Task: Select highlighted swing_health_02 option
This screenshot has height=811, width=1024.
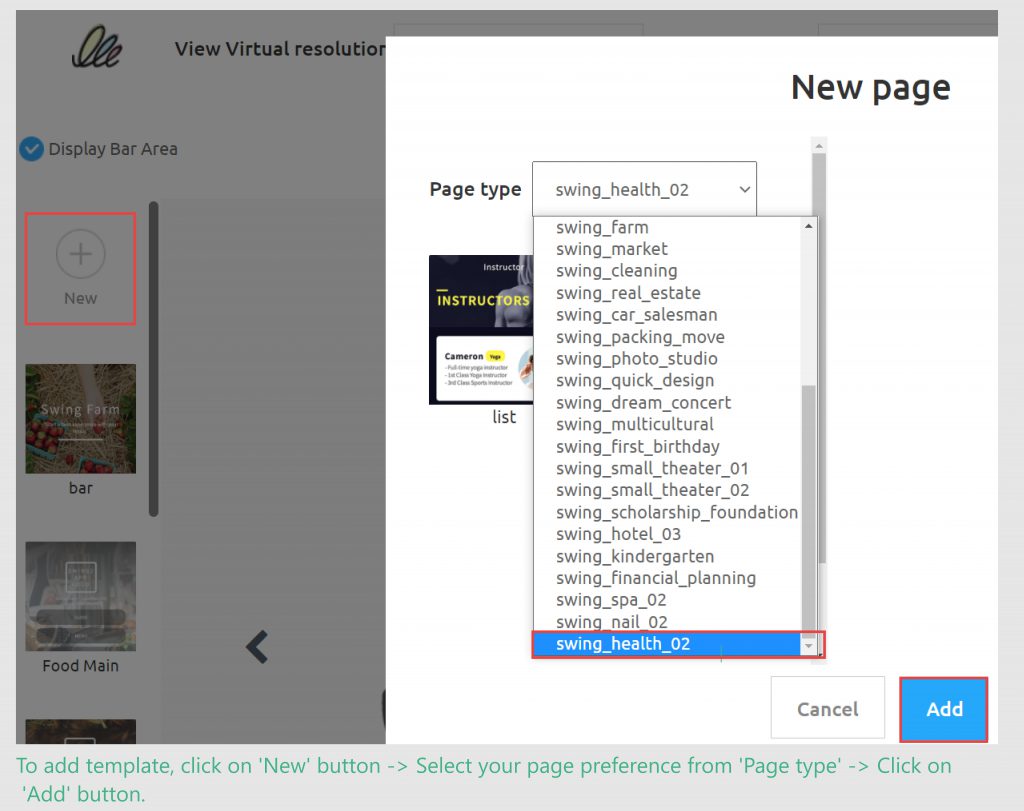Action: (667, 644)
